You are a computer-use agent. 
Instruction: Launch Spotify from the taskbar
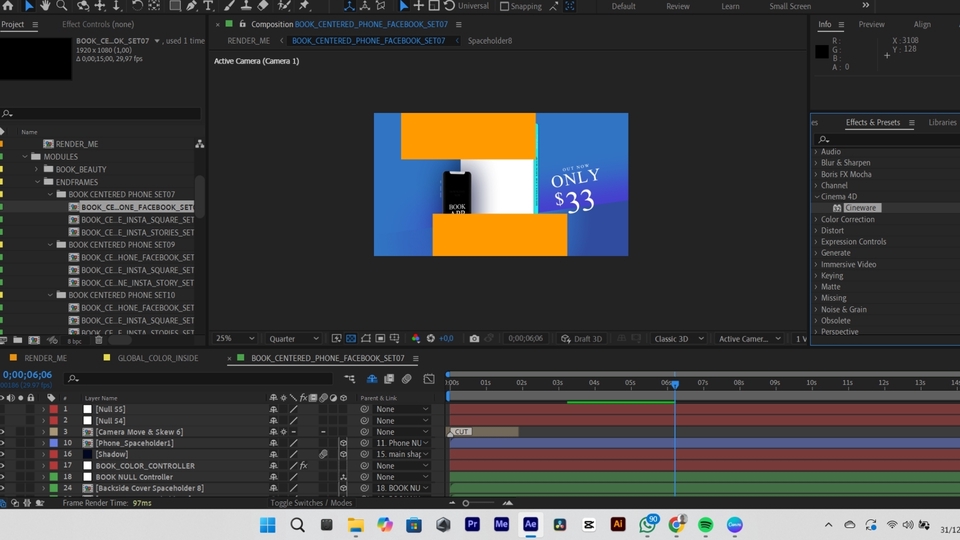tap(705, 525)
